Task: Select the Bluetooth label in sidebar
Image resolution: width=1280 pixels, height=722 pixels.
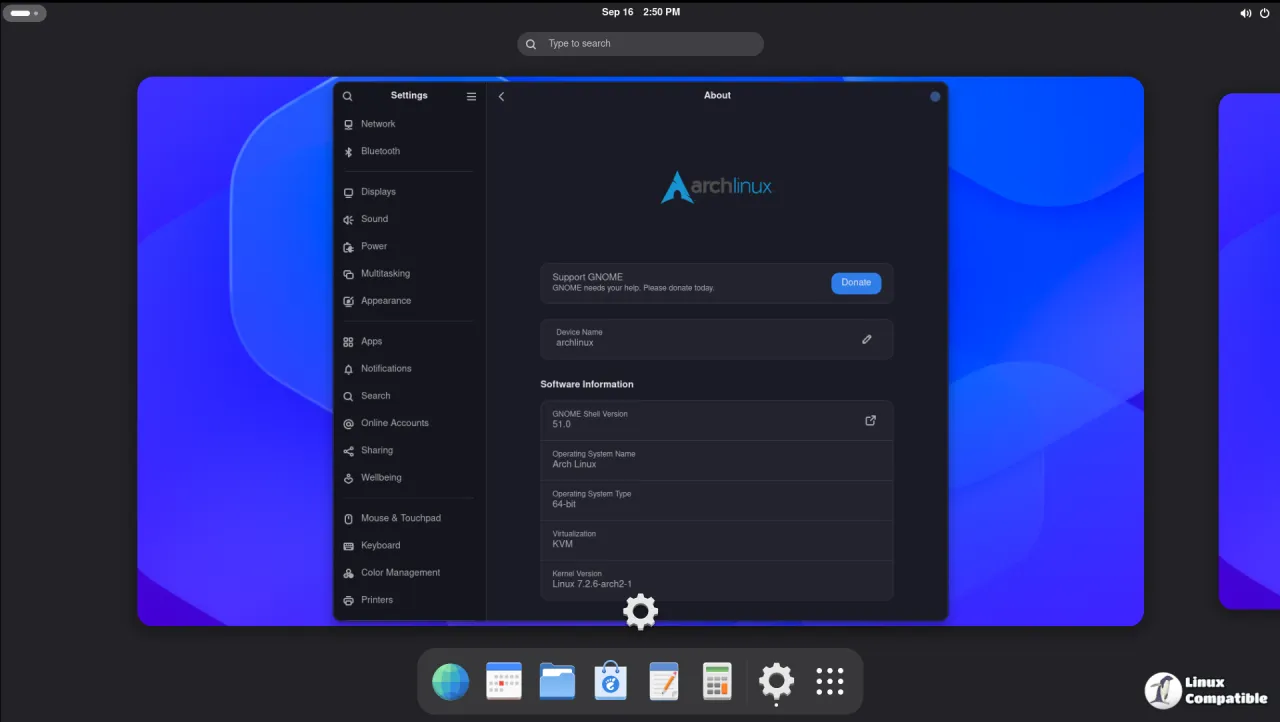Action: (x=380, y=151)
